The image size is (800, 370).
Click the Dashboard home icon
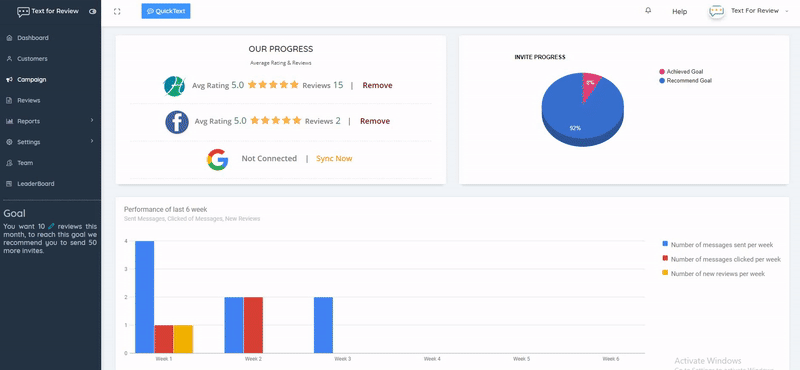click(9, 38)
